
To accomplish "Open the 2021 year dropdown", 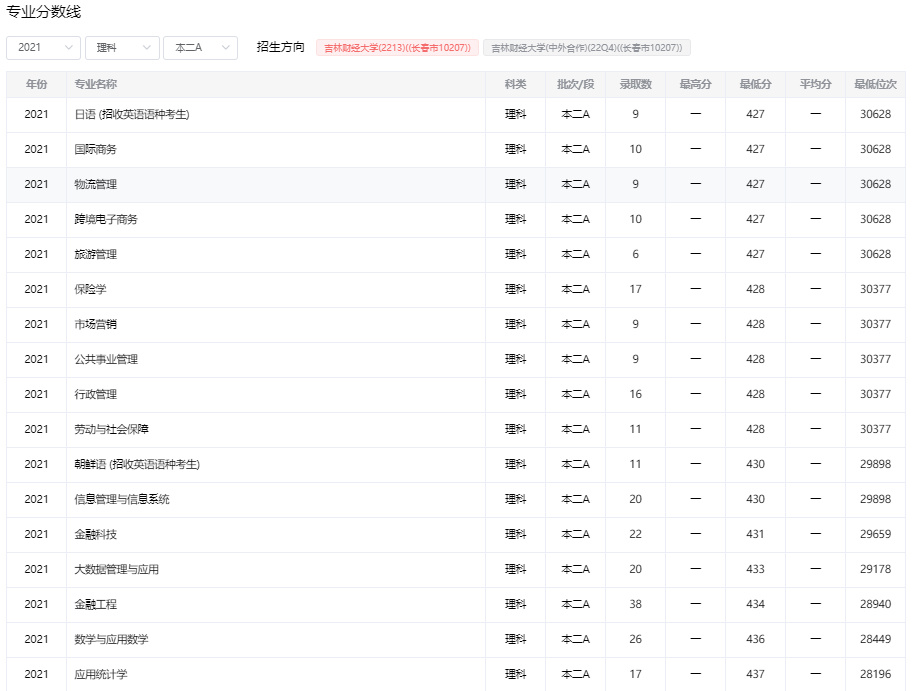I will pyautogui.click(x=44, y=48).
